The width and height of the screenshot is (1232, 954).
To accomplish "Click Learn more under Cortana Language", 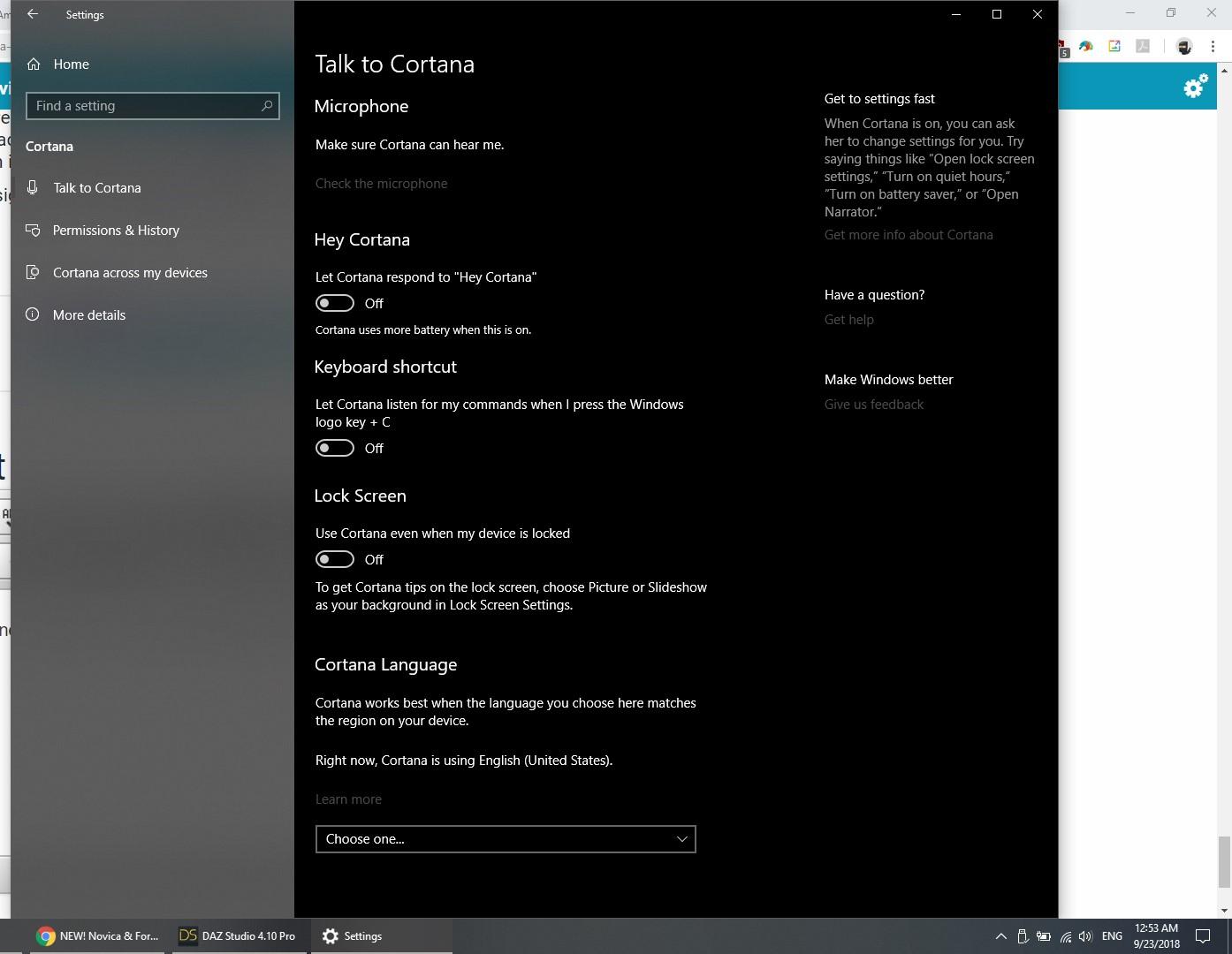I will click(348, 799).
